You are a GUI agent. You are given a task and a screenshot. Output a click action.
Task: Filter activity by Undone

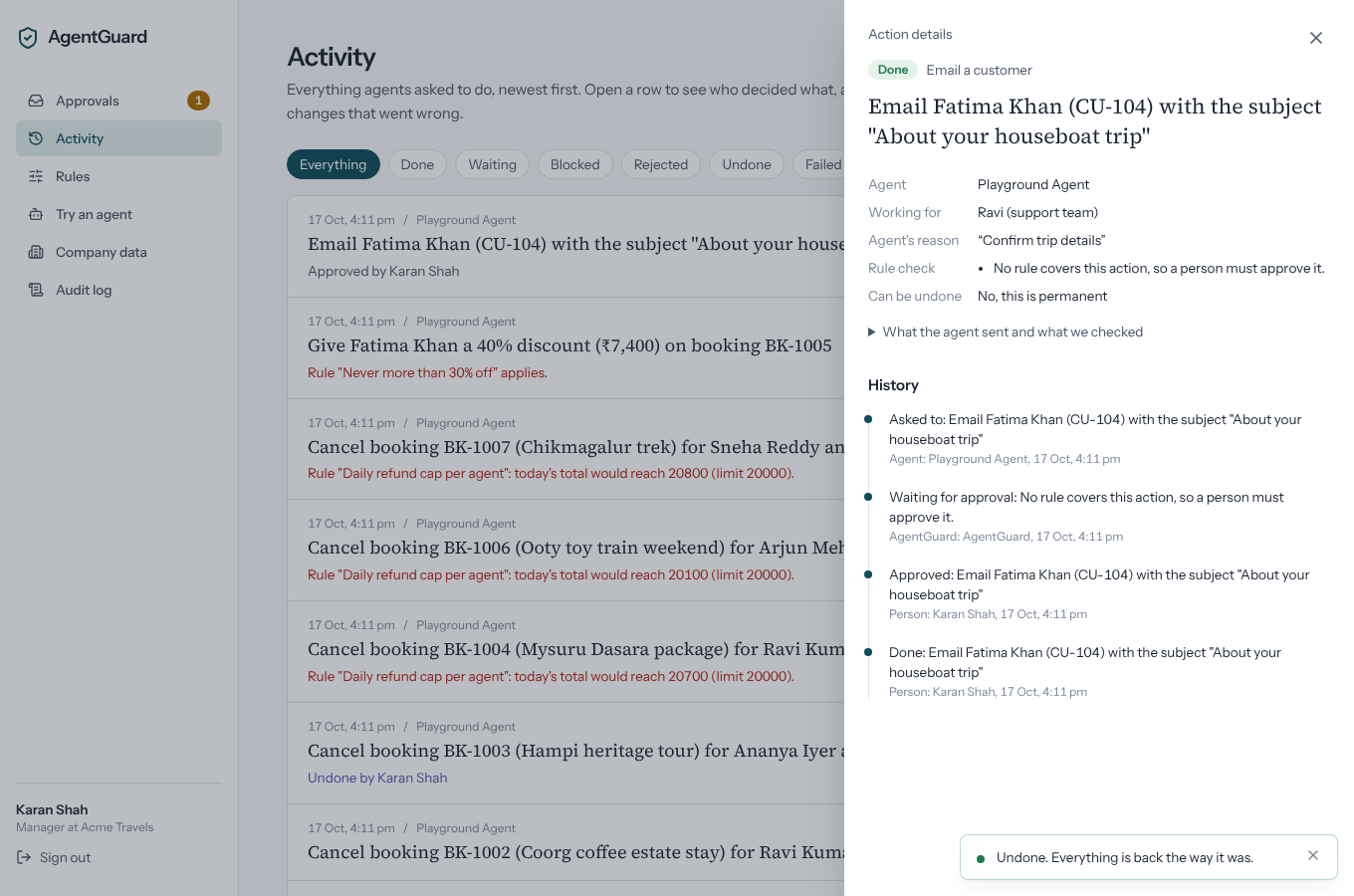point(747,164)
